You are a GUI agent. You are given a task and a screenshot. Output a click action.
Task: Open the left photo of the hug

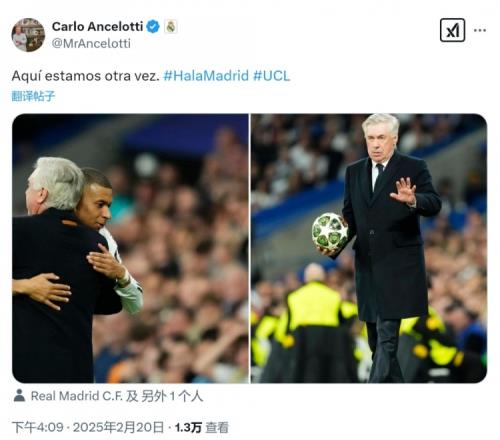point(130,248)
